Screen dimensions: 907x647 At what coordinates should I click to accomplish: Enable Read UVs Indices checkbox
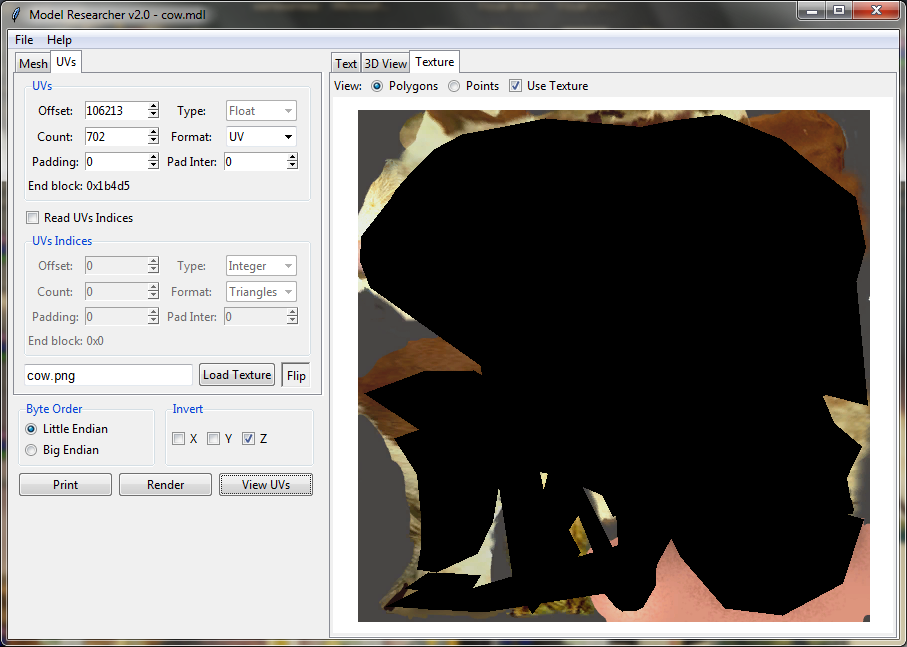(32, 218)
